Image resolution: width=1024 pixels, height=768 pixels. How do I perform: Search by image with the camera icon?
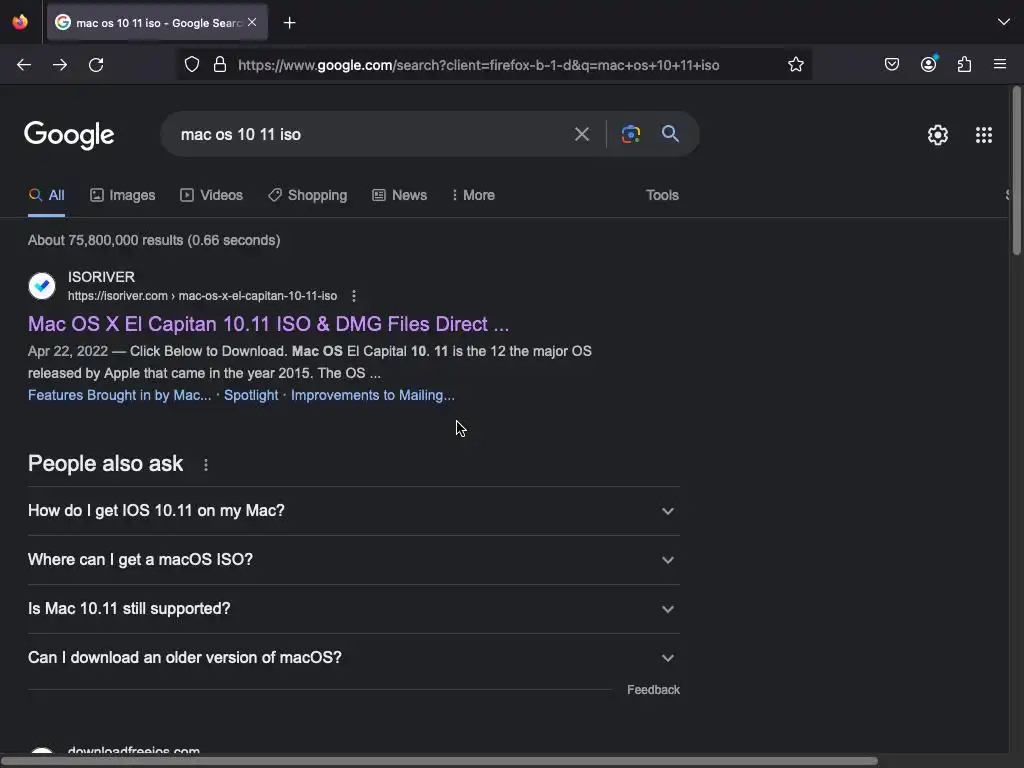[x=631, y=135]
